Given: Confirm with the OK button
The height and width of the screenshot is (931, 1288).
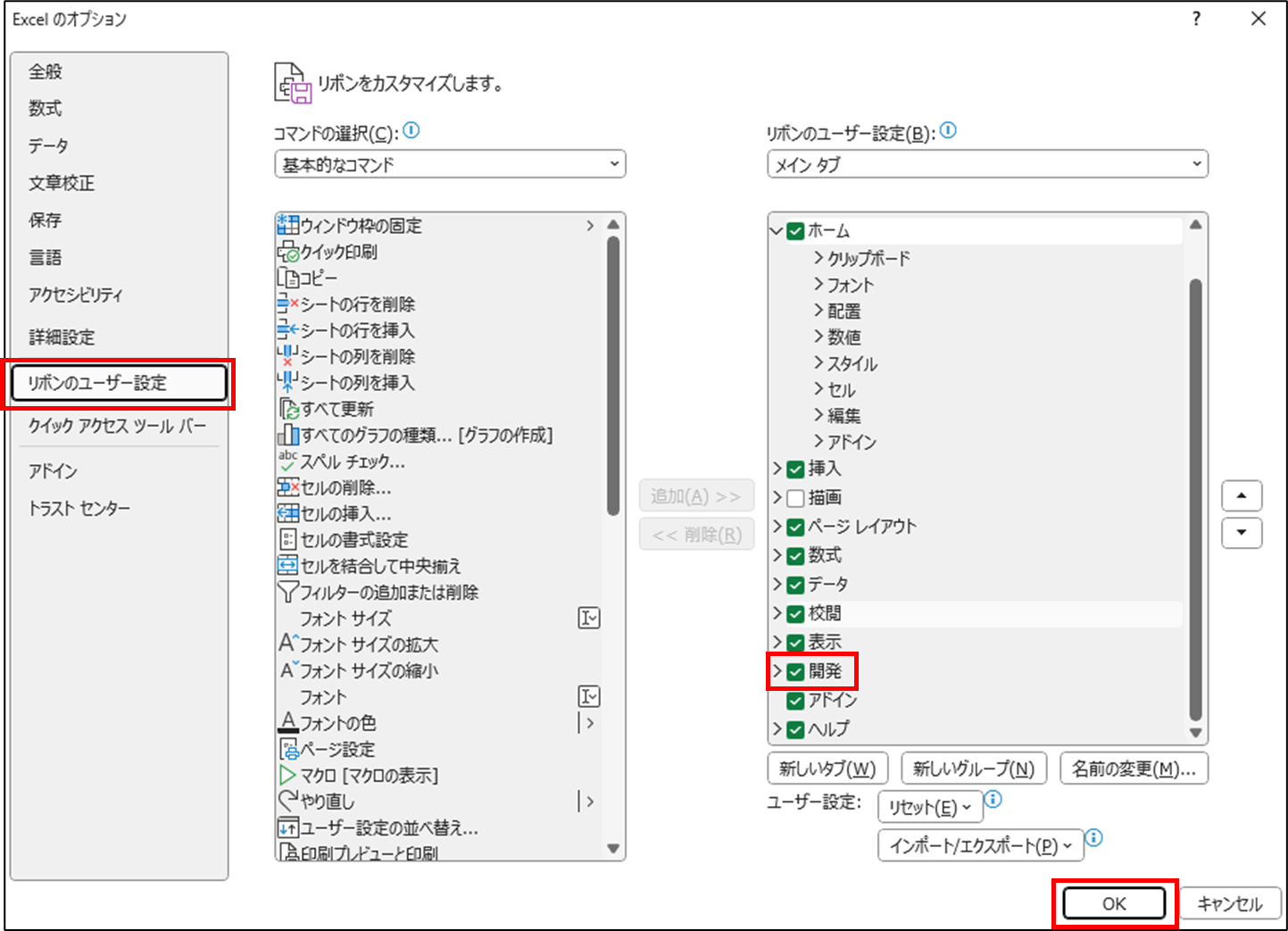Looking at the screenshot, I should tap(1114, 903).
